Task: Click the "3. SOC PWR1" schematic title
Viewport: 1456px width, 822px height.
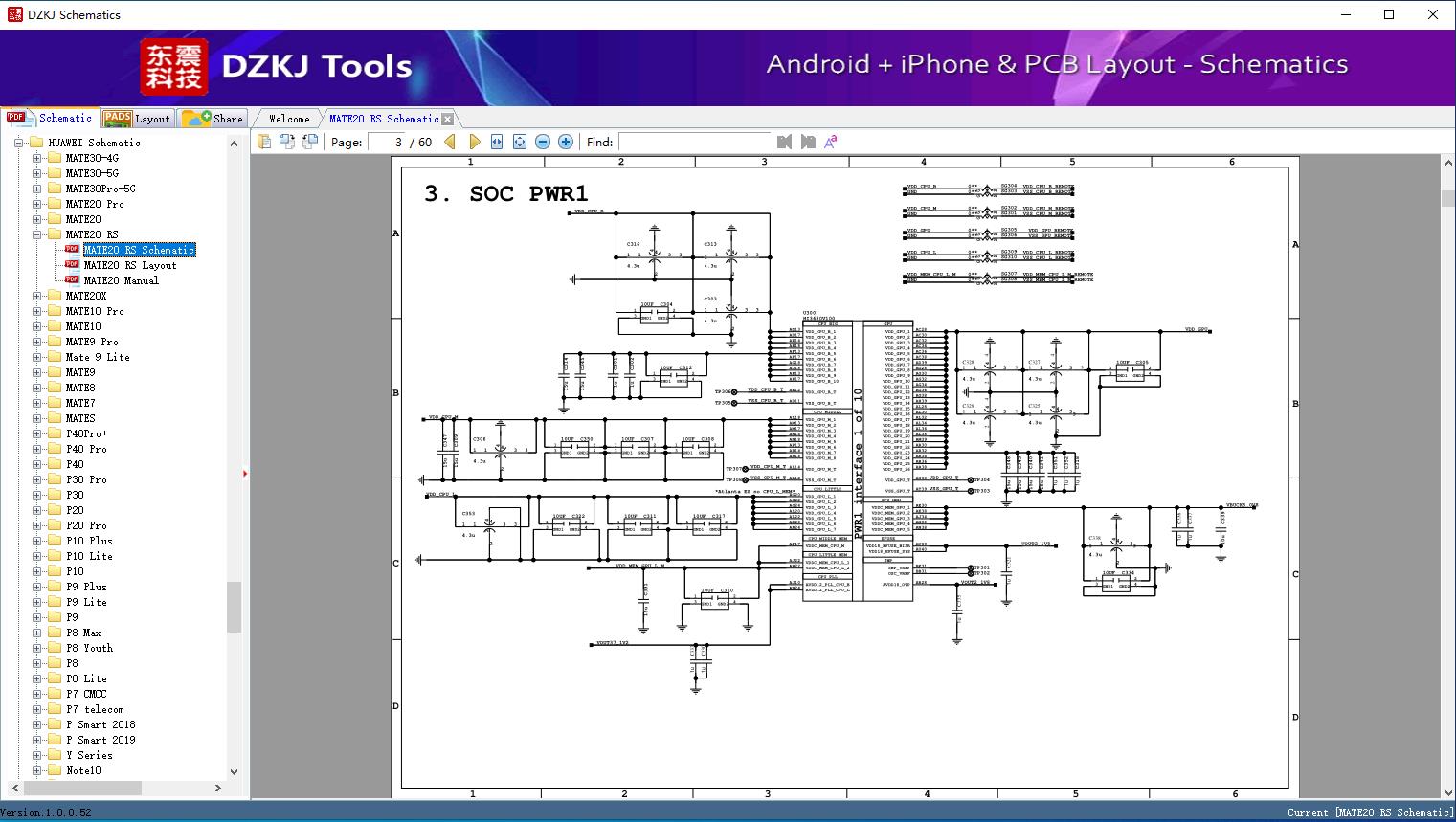Action: click(505, 194)
